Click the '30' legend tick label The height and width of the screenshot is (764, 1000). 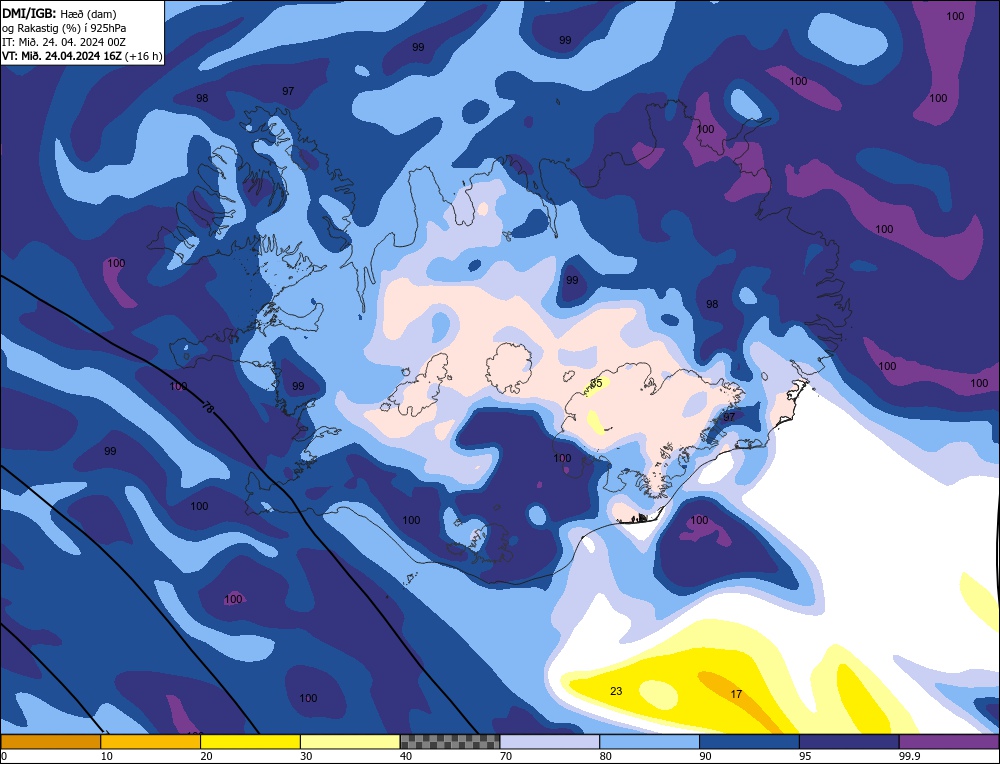[306, 756]
